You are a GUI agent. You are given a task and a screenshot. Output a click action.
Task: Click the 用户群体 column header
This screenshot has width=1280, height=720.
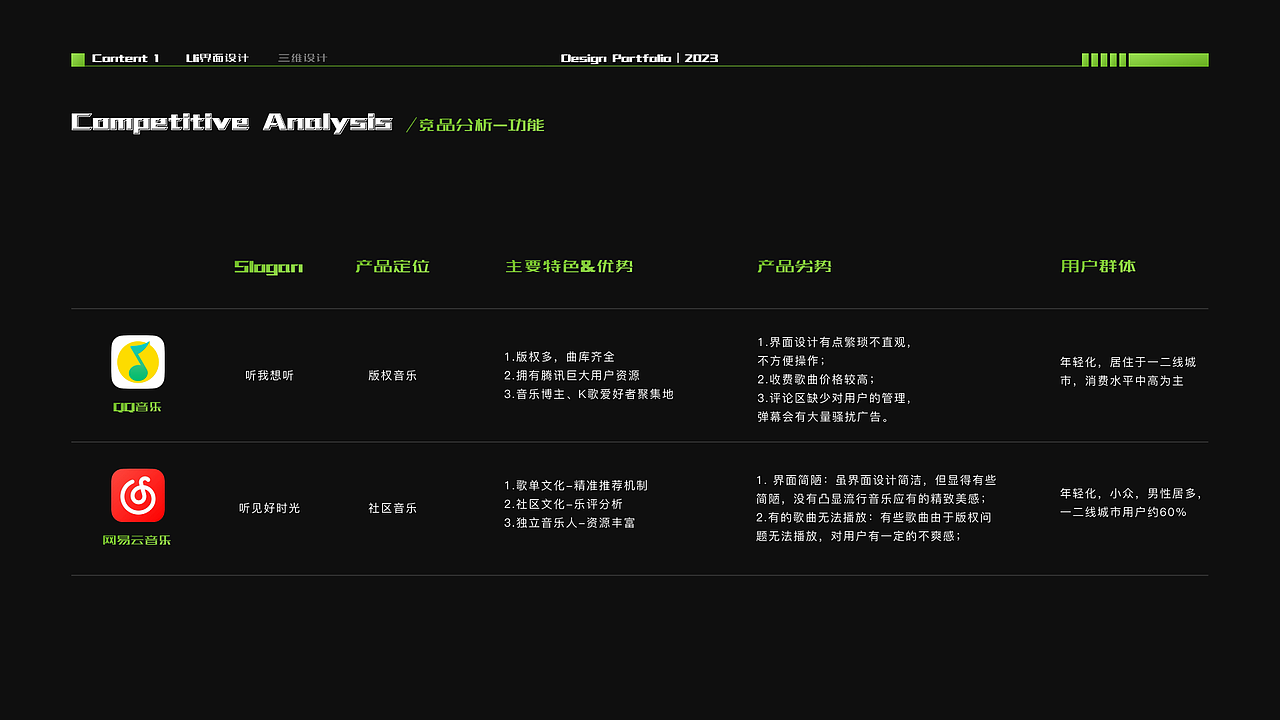(x=1098, y=267)
